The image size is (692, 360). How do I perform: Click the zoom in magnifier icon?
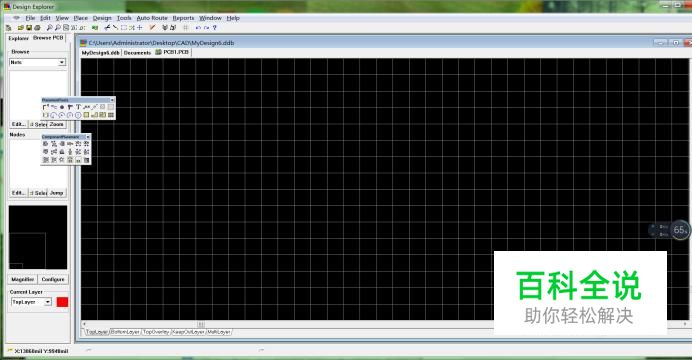[49, 28]
